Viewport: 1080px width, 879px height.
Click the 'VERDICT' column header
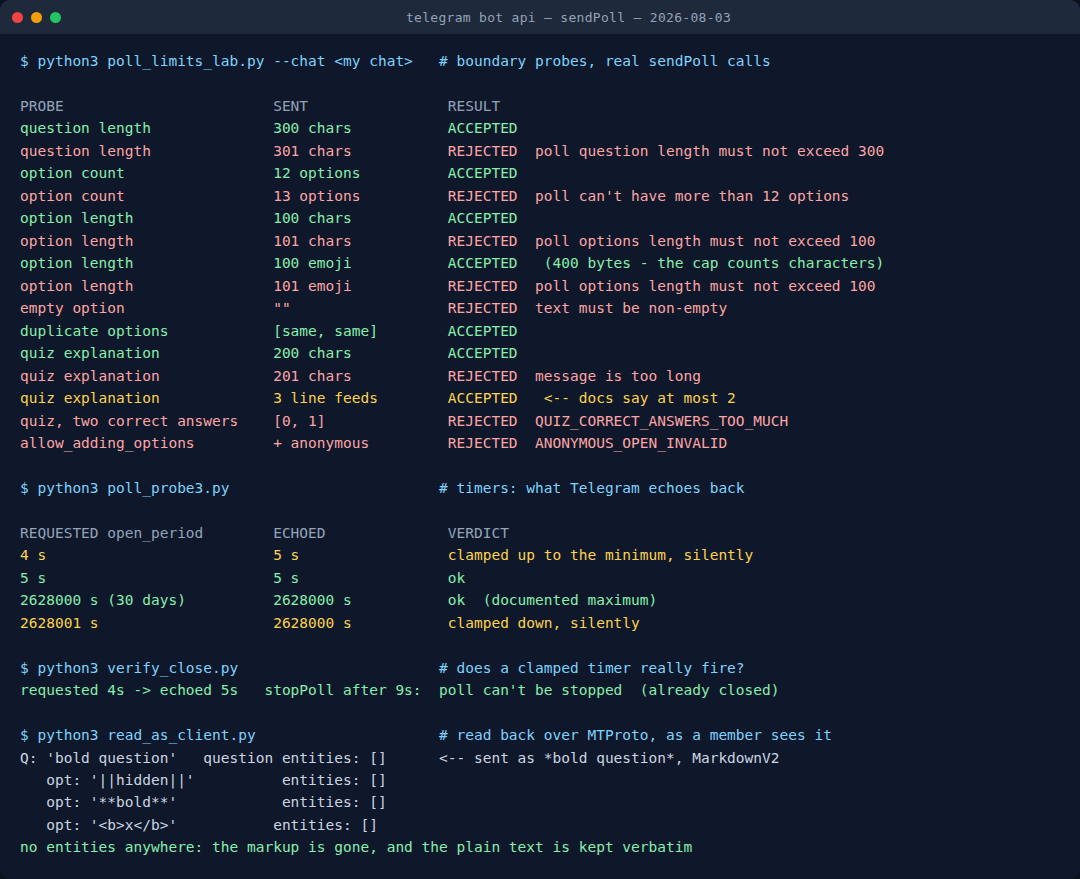point(478,533)
